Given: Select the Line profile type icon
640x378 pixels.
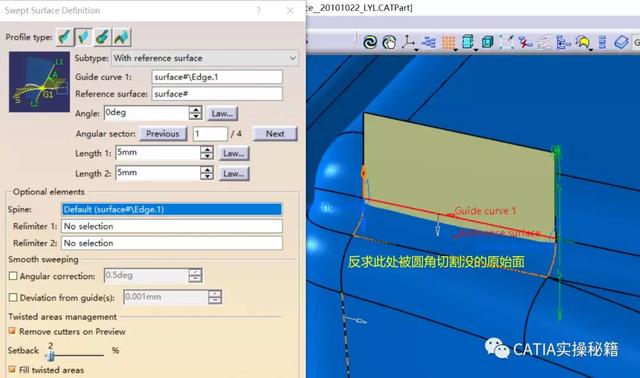Looking at the screenshot, I should (84, 37).
